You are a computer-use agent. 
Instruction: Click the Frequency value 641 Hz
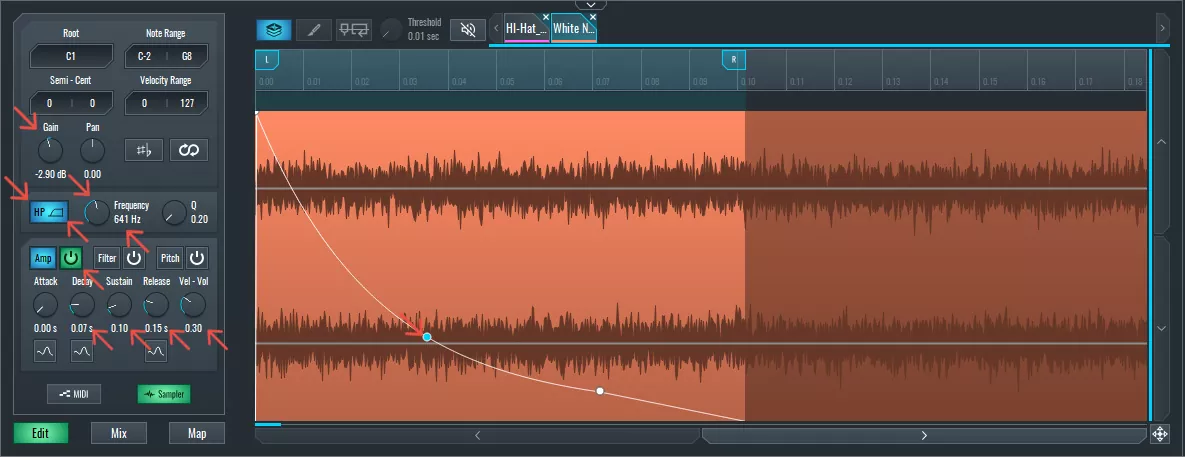(128, 220)
